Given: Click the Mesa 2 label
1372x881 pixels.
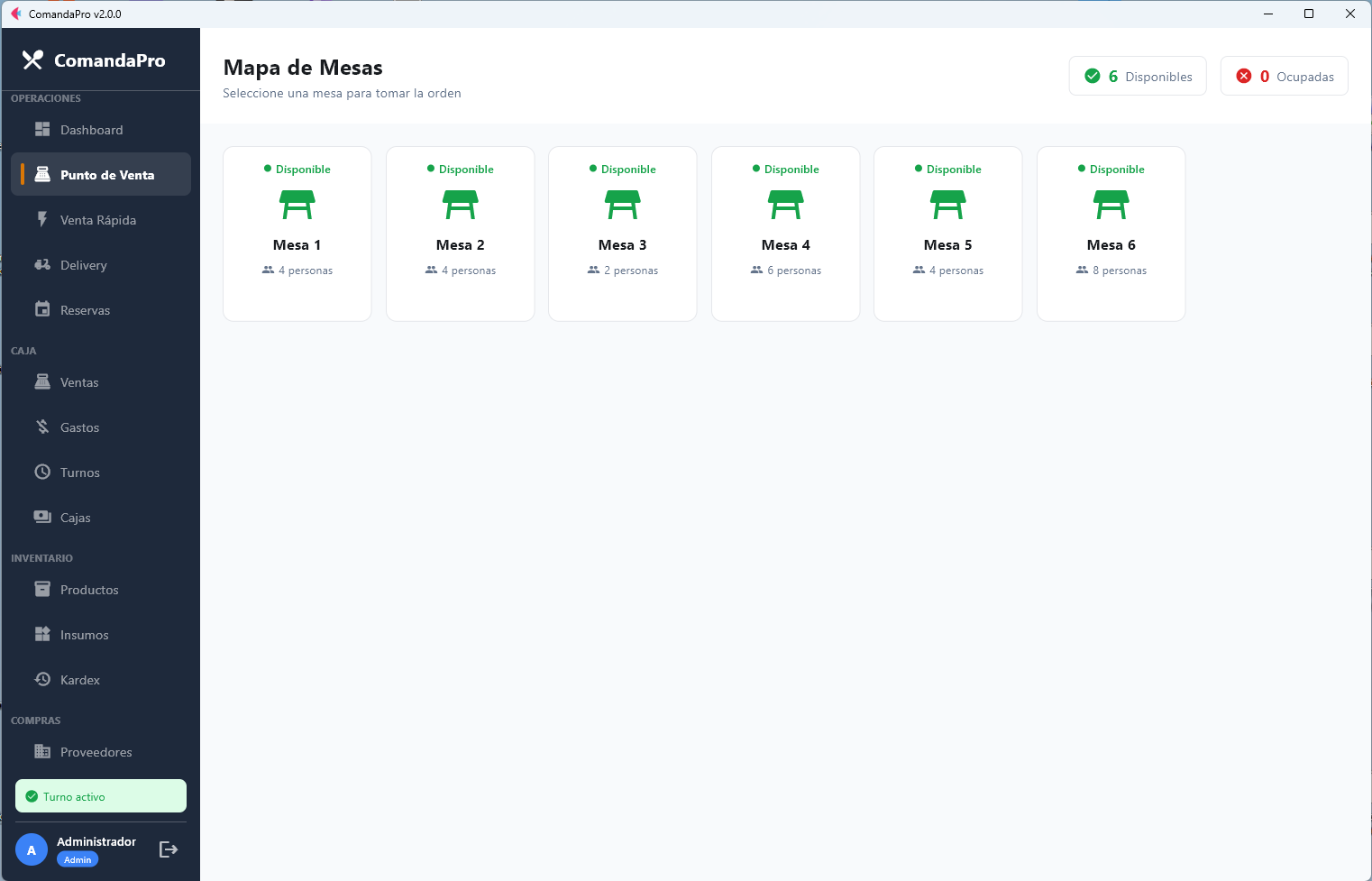Looking at the screenshot, I should coord(461,244).
